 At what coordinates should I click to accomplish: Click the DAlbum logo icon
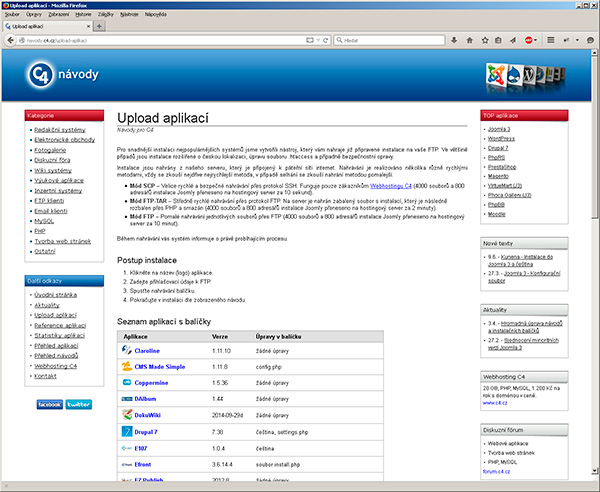click(x=127, y=399)
